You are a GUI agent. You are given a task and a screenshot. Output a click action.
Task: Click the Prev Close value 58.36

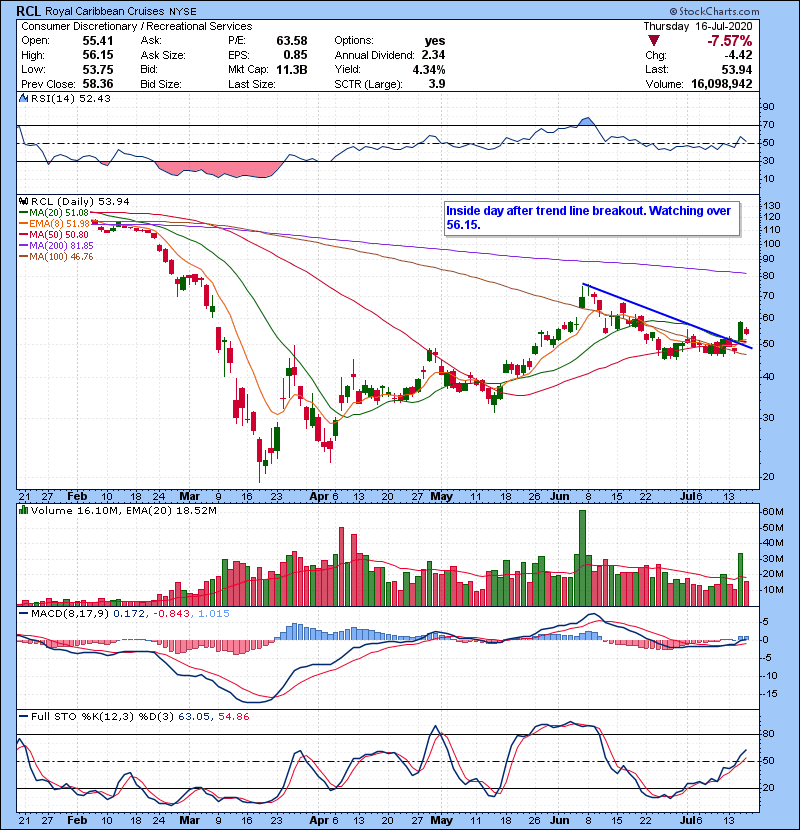click(98, 84)
